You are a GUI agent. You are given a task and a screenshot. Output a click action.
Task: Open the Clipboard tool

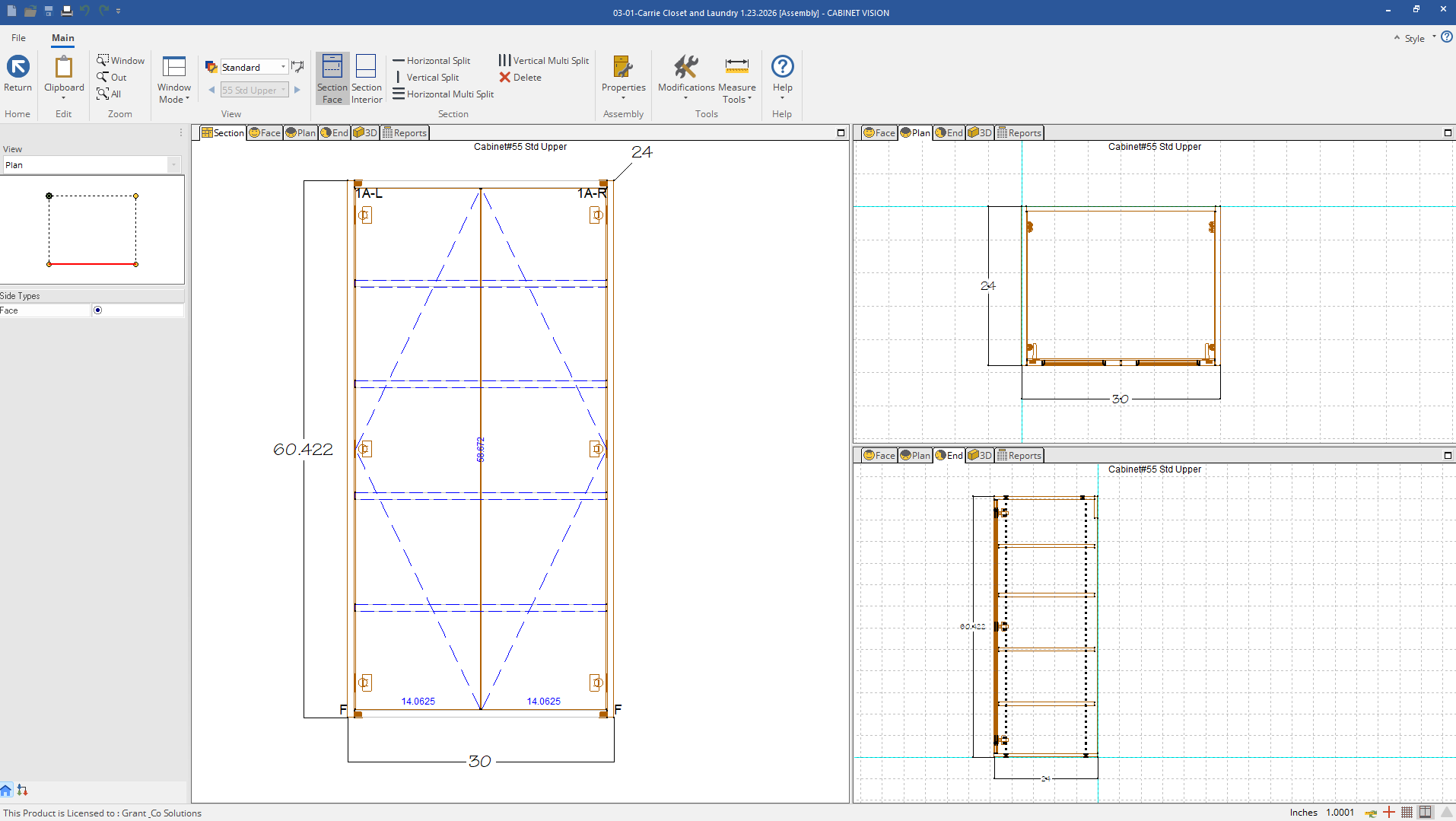63,72
